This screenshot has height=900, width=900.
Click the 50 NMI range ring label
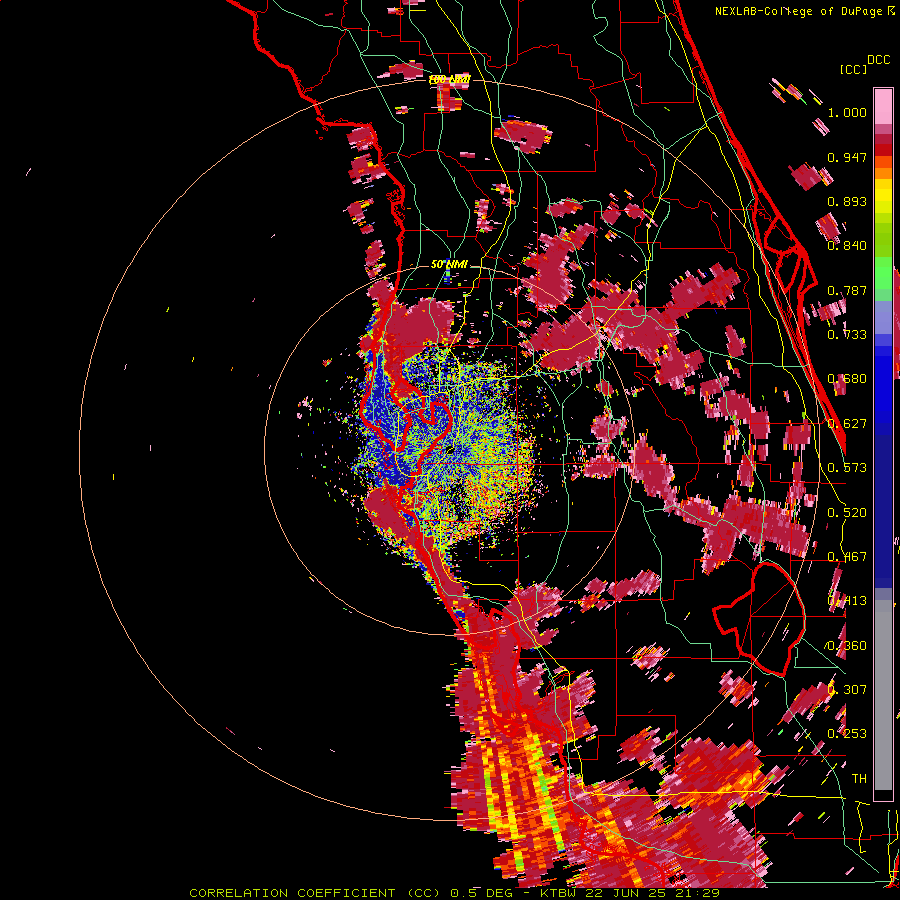(449, 265)
